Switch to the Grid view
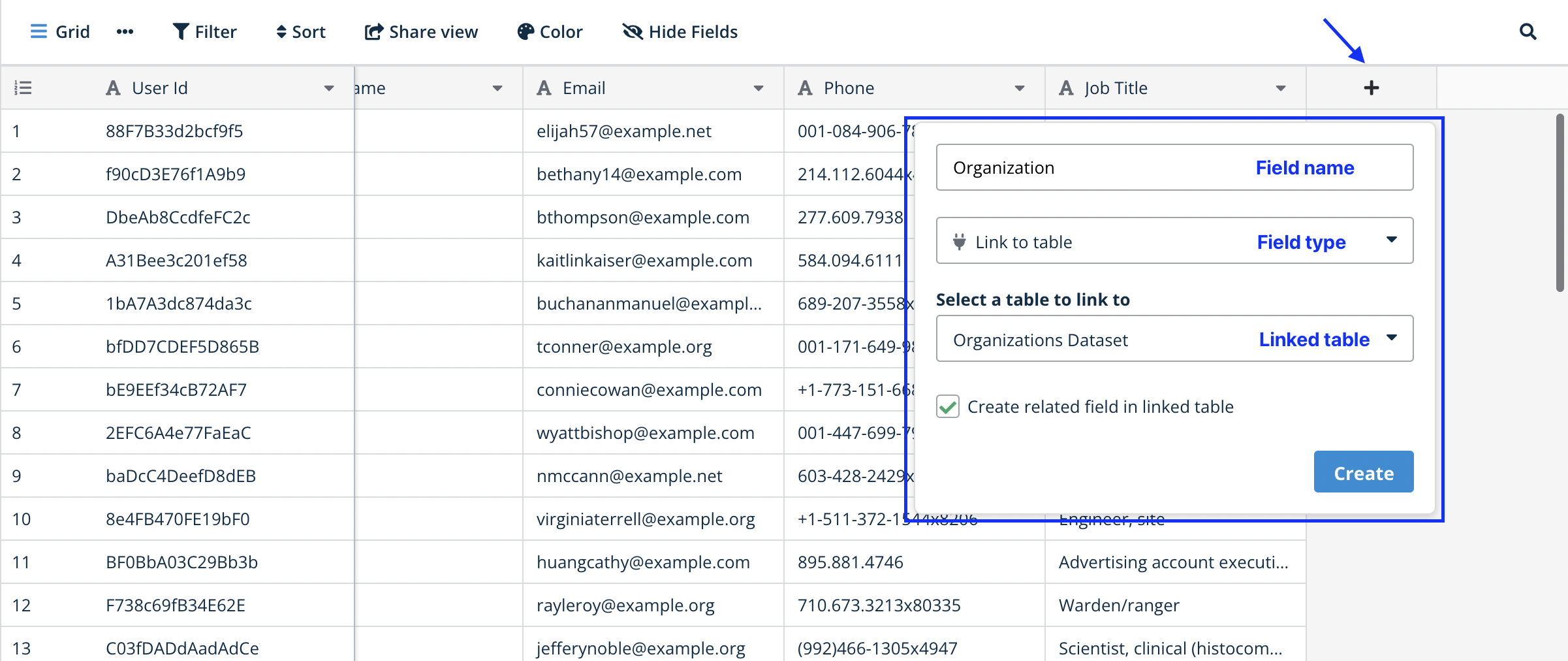Screen dimensions: 1568x661 click(x=60, y=31)
